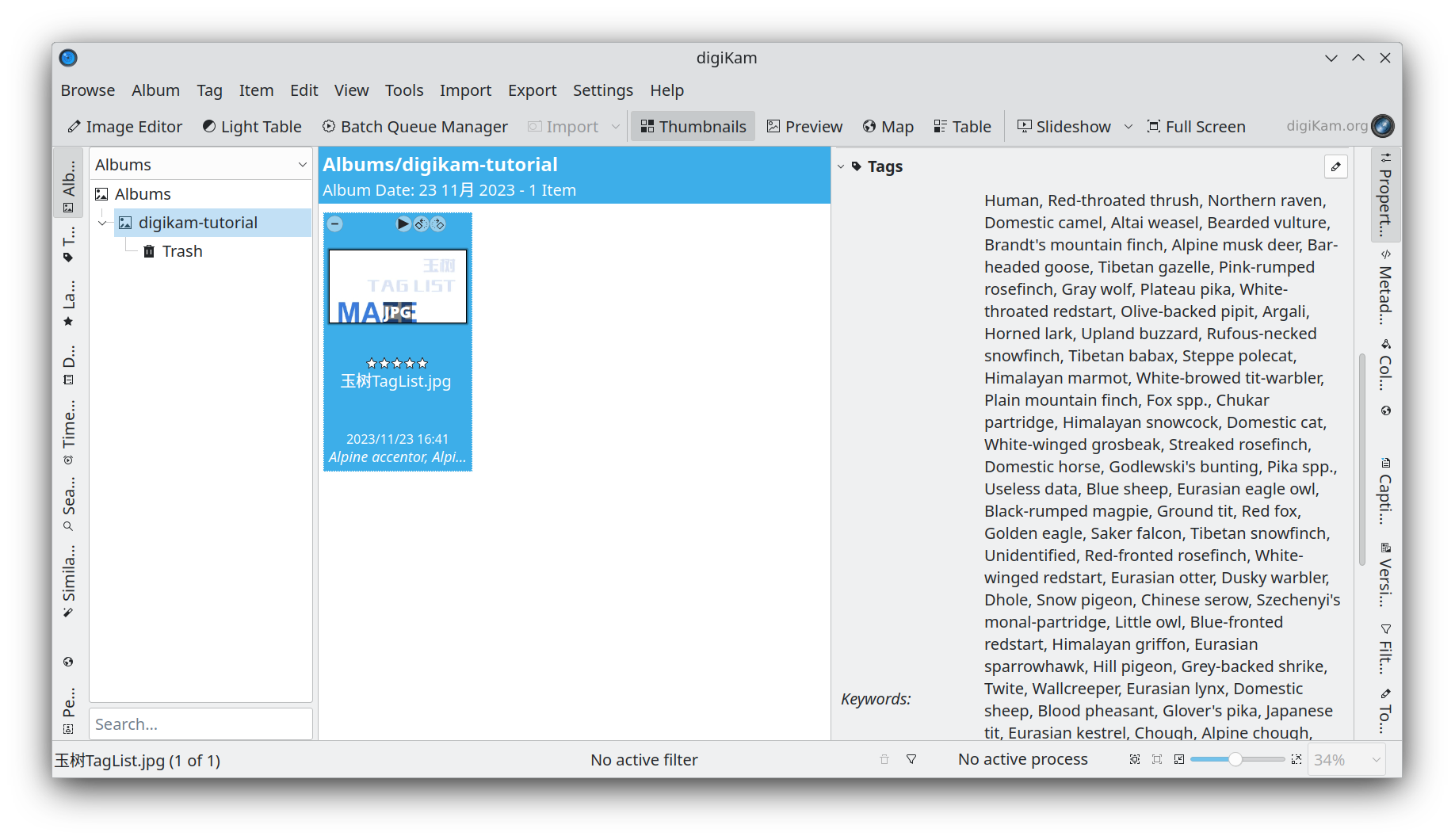1455x840 pixels.
Task: Open the Tools menu
Action: coord(404,90)
